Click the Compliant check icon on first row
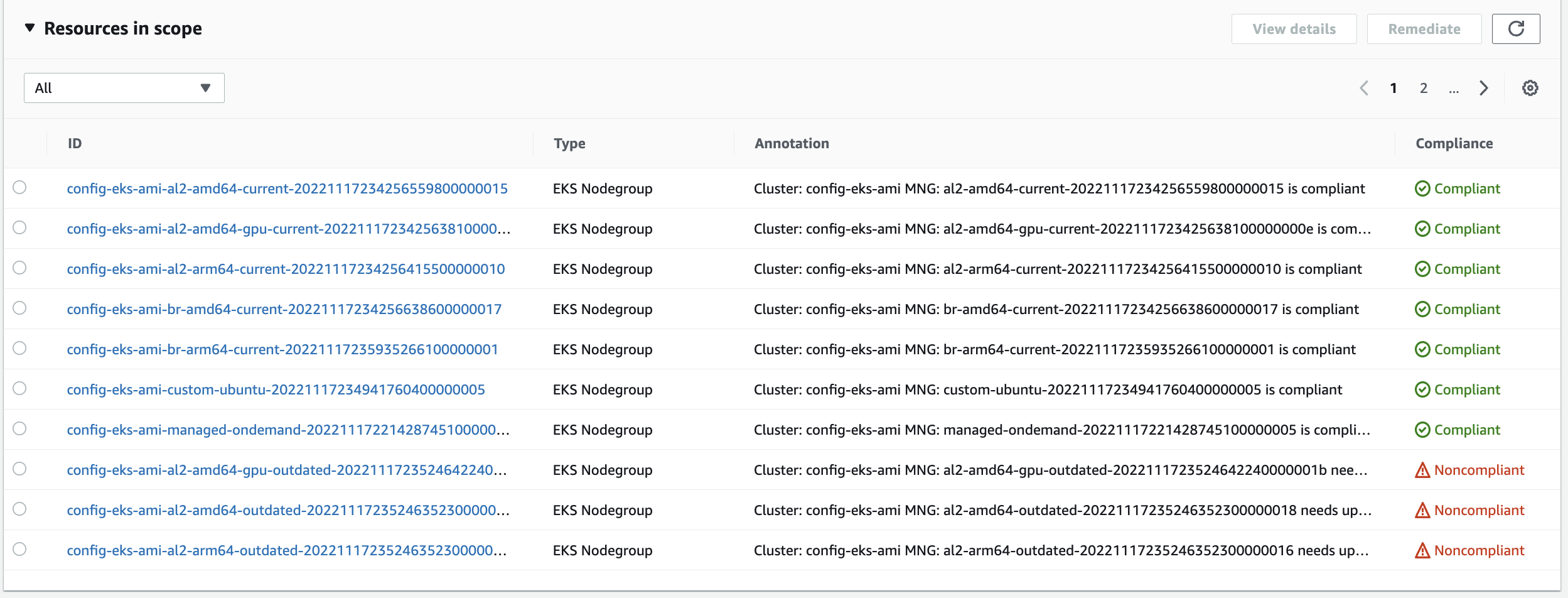 (1424, 188)
